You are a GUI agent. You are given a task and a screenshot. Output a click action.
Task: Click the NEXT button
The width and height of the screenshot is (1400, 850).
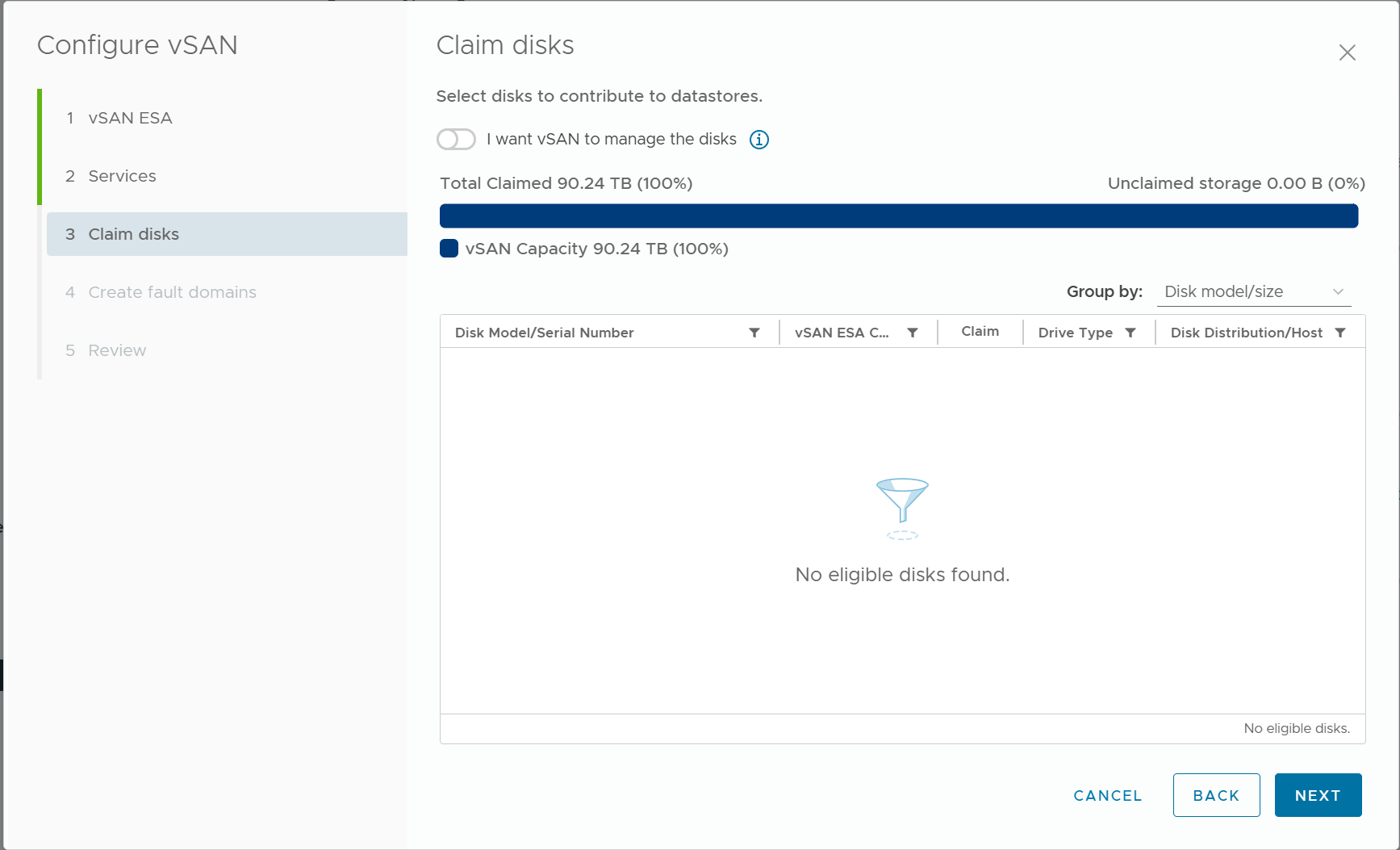coord(1319,795)
